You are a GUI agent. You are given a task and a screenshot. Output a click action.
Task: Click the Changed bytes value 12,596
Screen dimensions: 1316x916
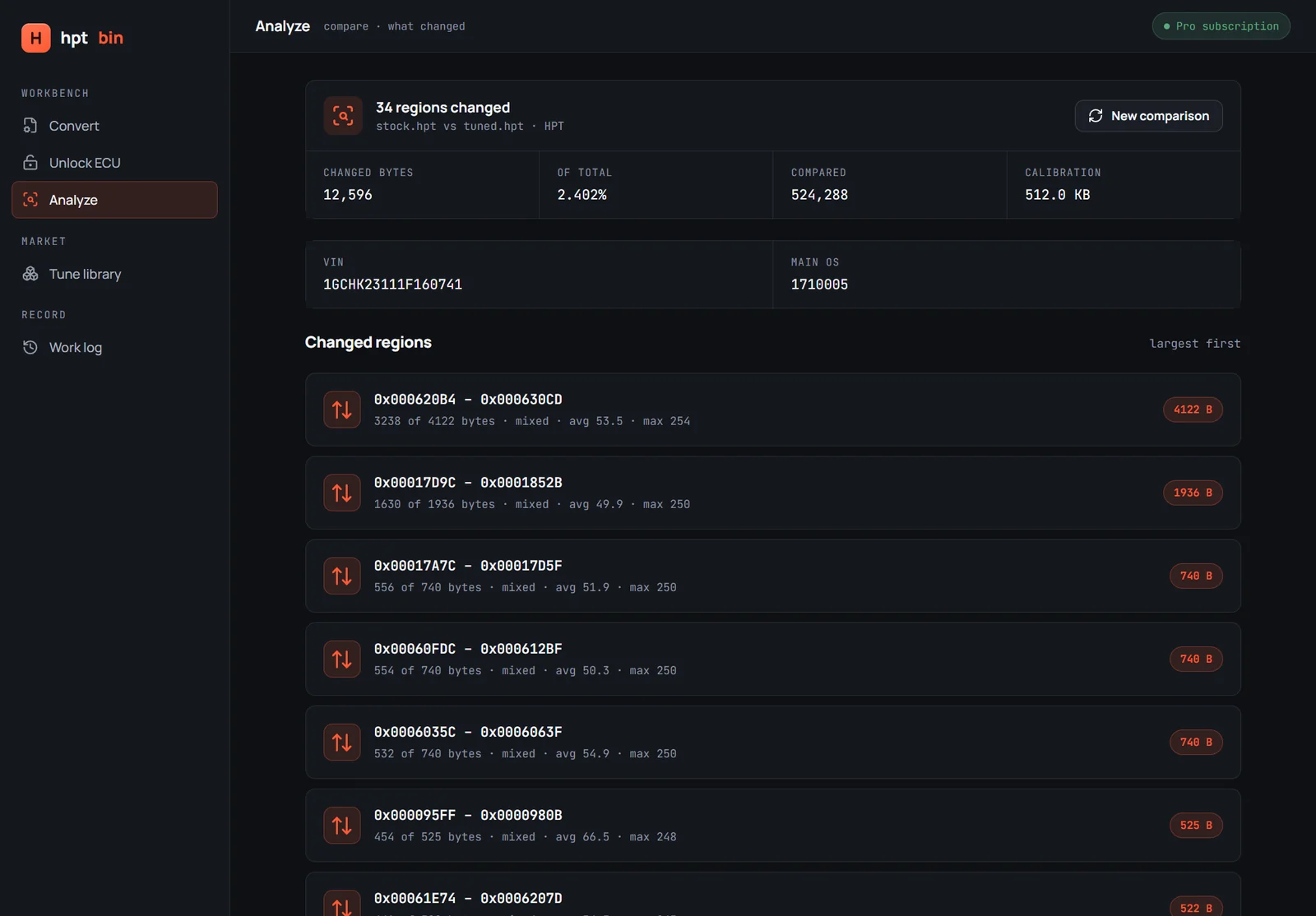coord(347,195)
